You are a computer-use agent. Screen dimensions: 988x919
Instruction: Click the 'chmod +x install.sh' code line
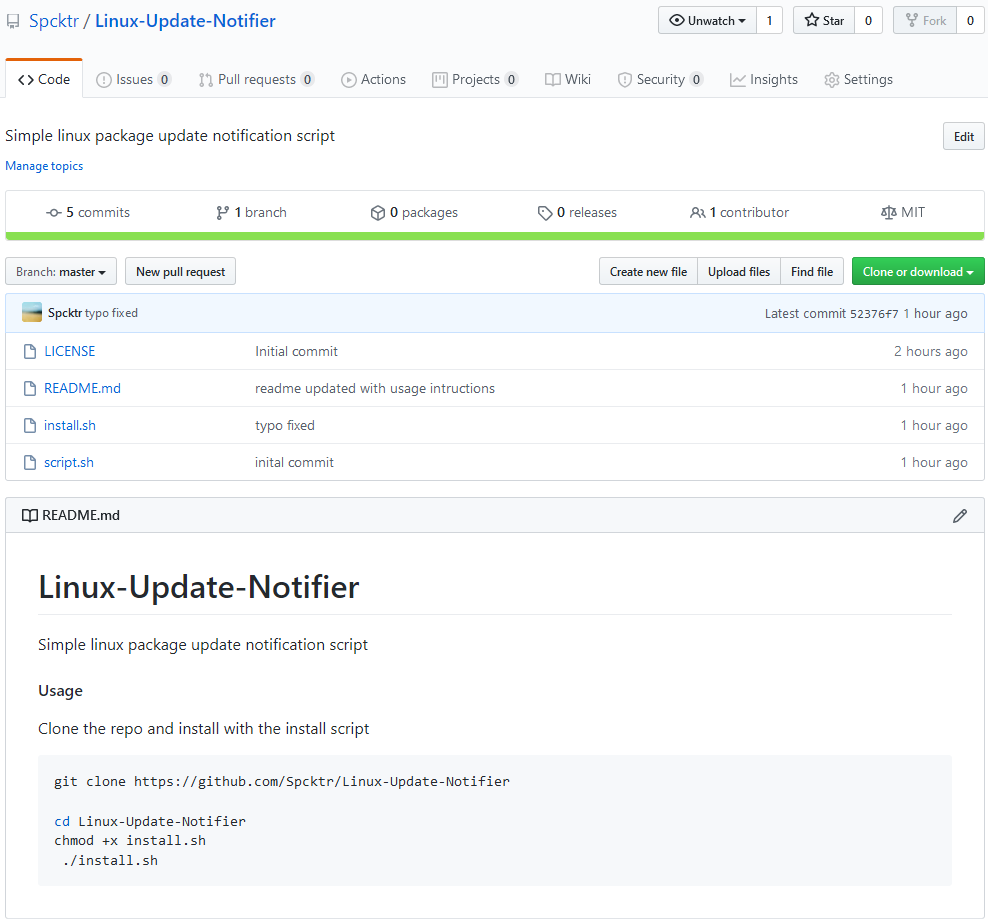point(130,841)
